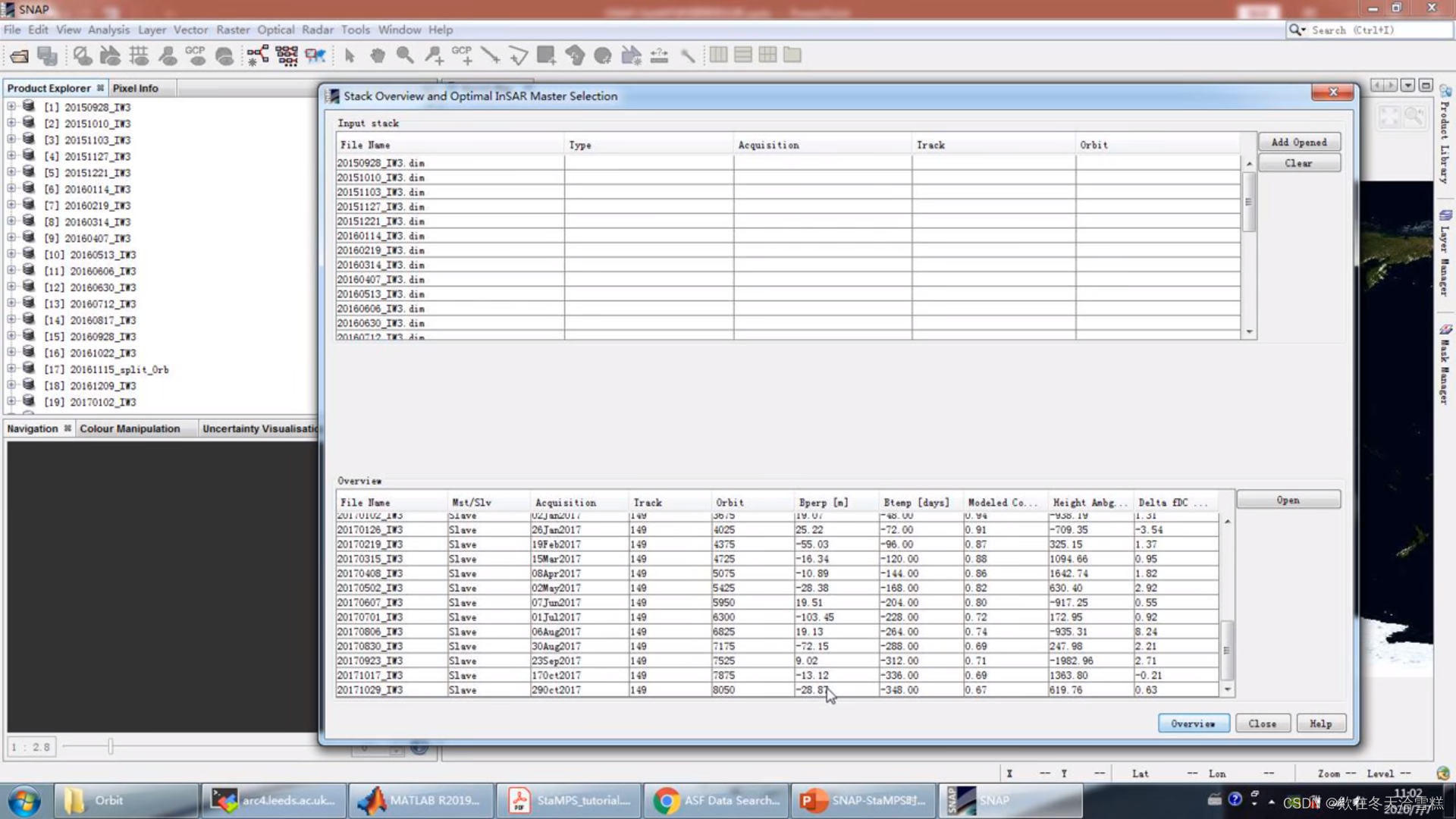
Task: Click the Add Opened button
Action: (1298, 142)
